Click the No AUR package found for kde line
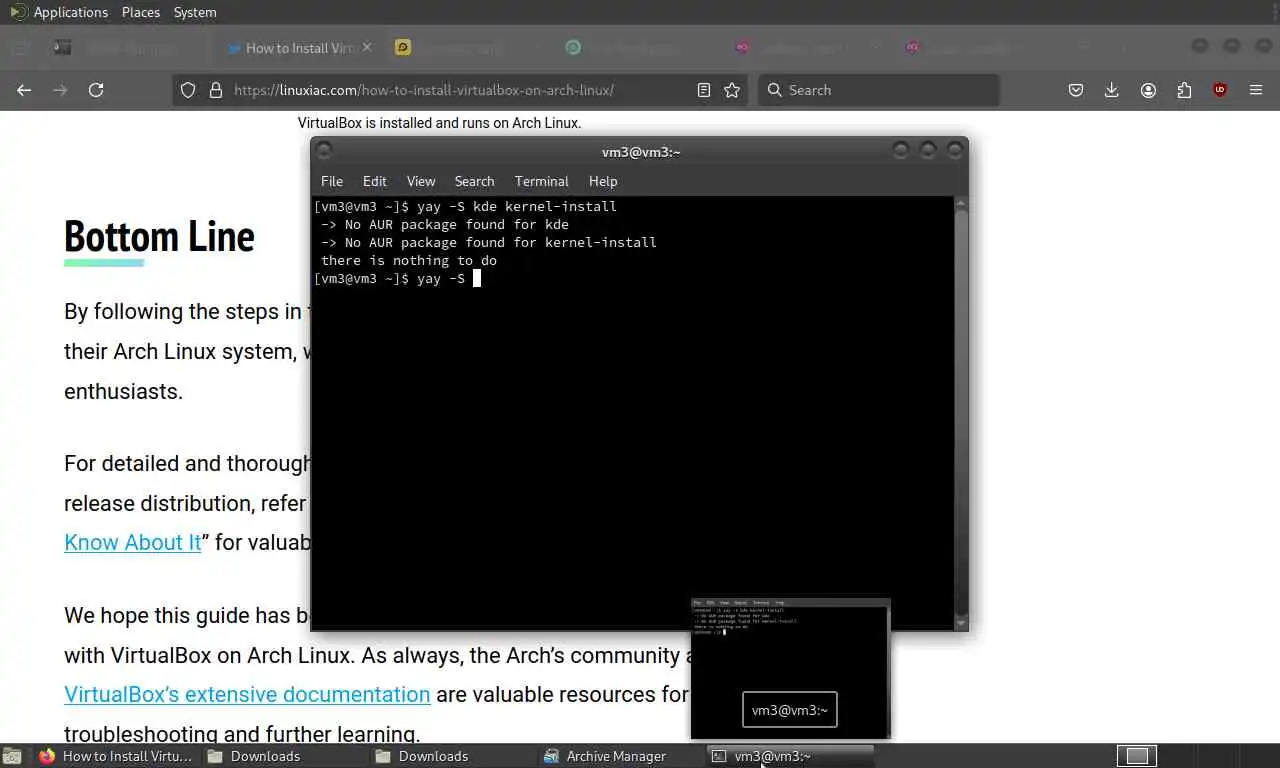The height and width of the screenshot is (768, 1280). (445, 224)
